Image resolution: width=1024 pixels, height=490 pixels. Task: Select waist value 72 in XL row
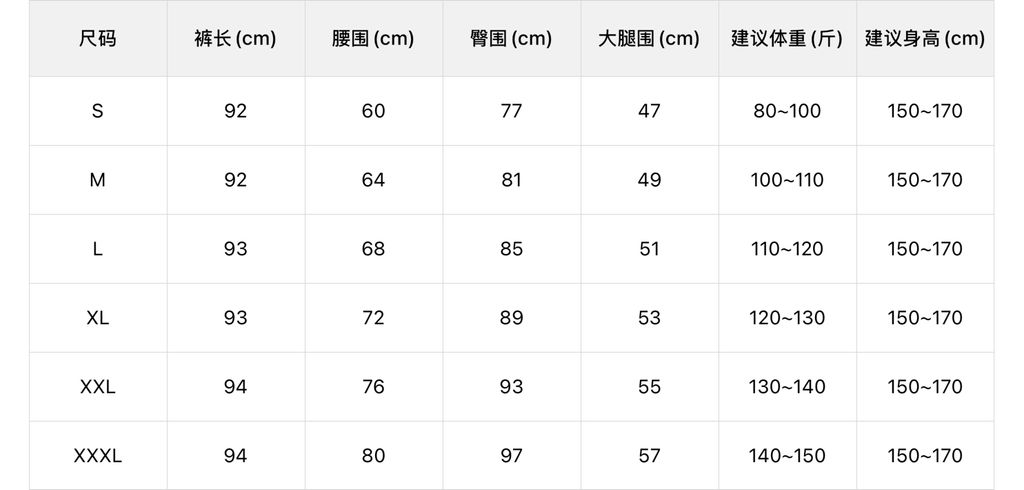click(x=373, y=318)
